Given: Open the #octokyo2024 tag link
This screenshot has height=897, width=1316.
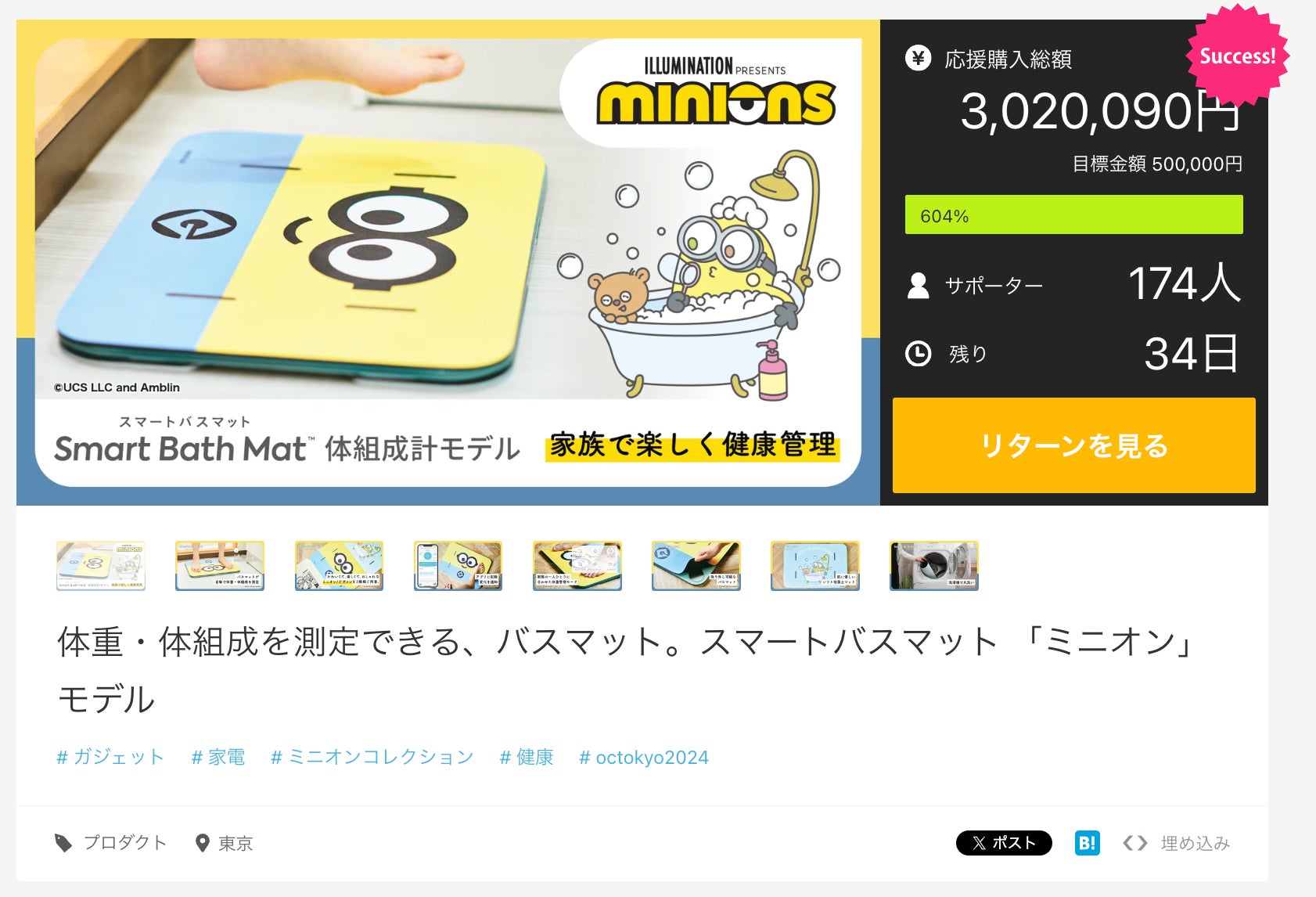Looking at the screenshot, I should [644, 757].
